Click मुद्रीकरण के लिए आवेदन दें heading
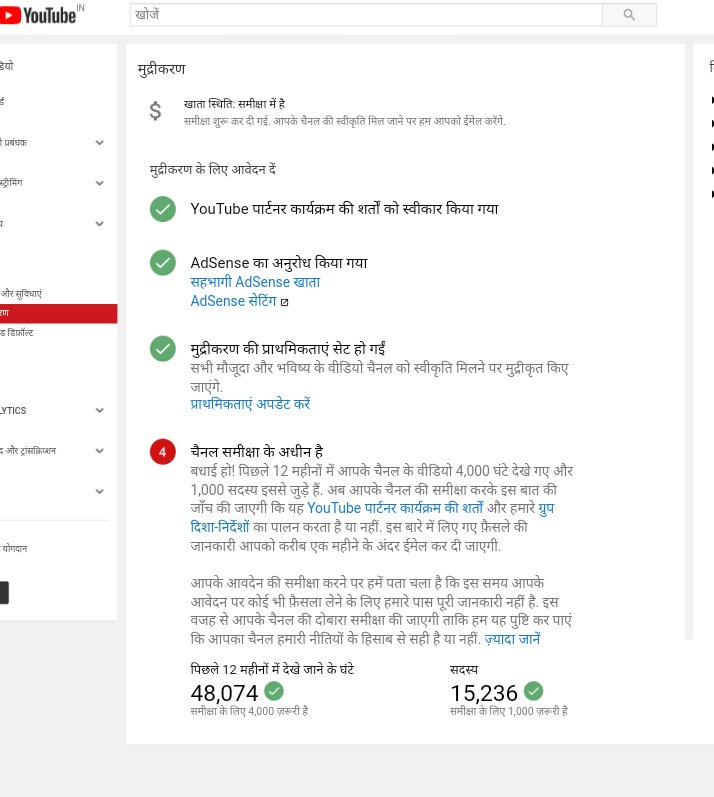This screenshot has height=797, width=714. [x=213, y=169]
